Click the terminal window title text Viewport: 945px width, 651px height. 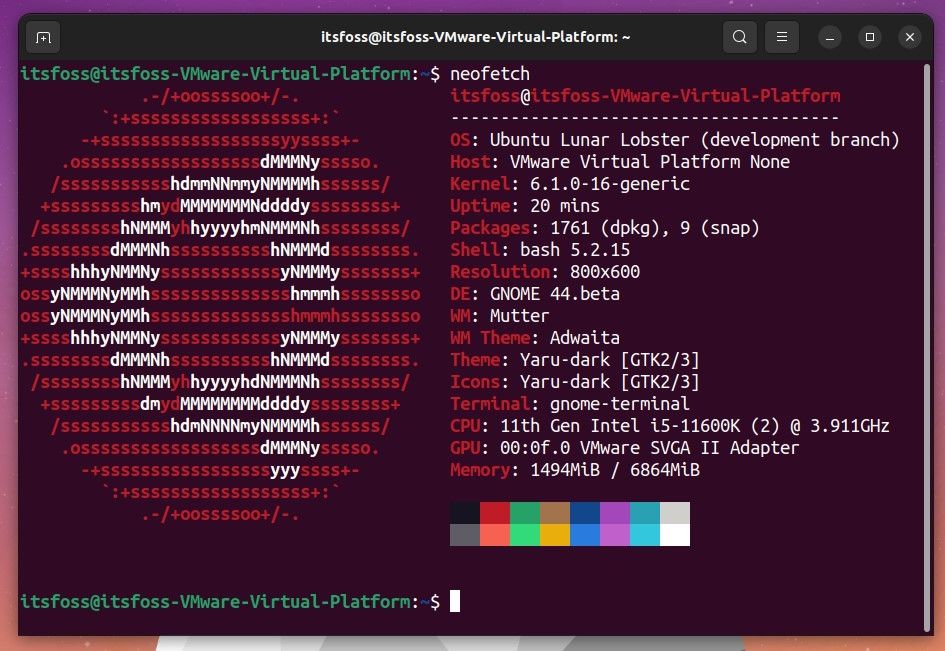[476, 37]
